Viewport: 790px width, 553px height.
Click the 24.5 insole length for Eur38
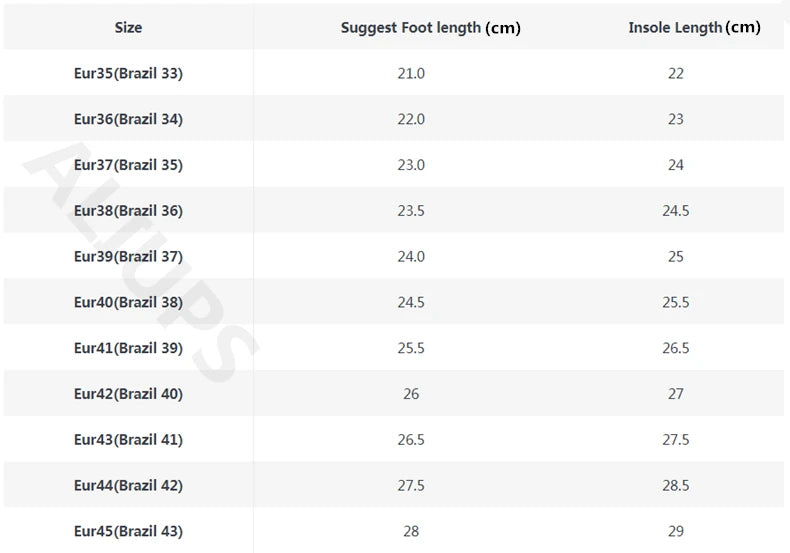point(676,211)
